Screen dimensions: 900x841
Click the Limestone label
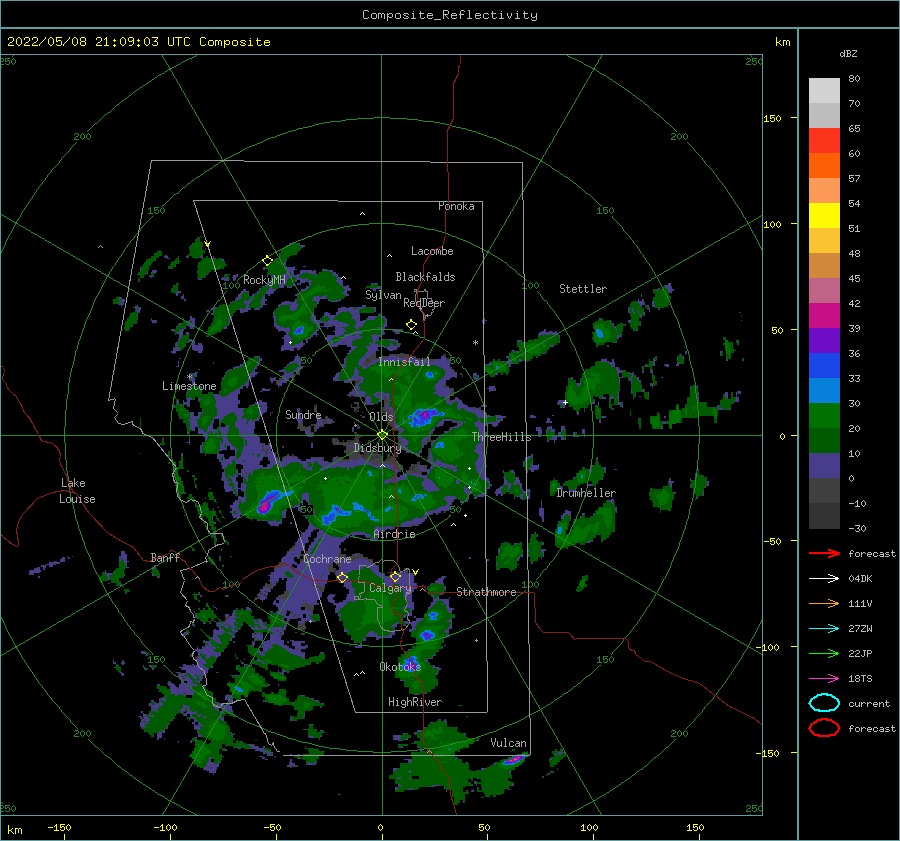coord(189,386)
